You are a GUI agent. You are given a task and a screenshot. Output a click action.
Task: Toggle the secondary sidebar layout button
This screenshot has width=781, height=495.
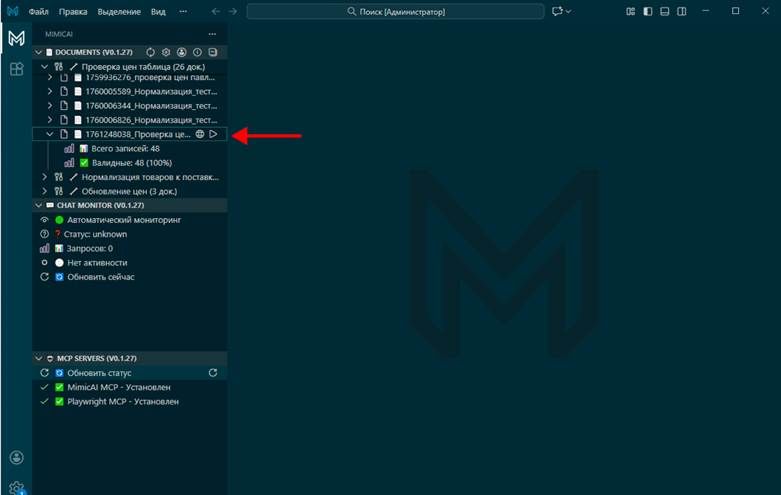point(681,11)
